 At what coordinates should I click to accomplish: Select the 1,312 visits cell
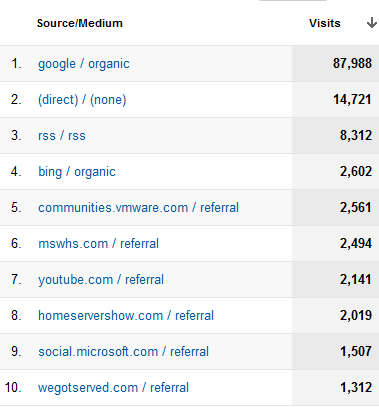click(335, 387)
